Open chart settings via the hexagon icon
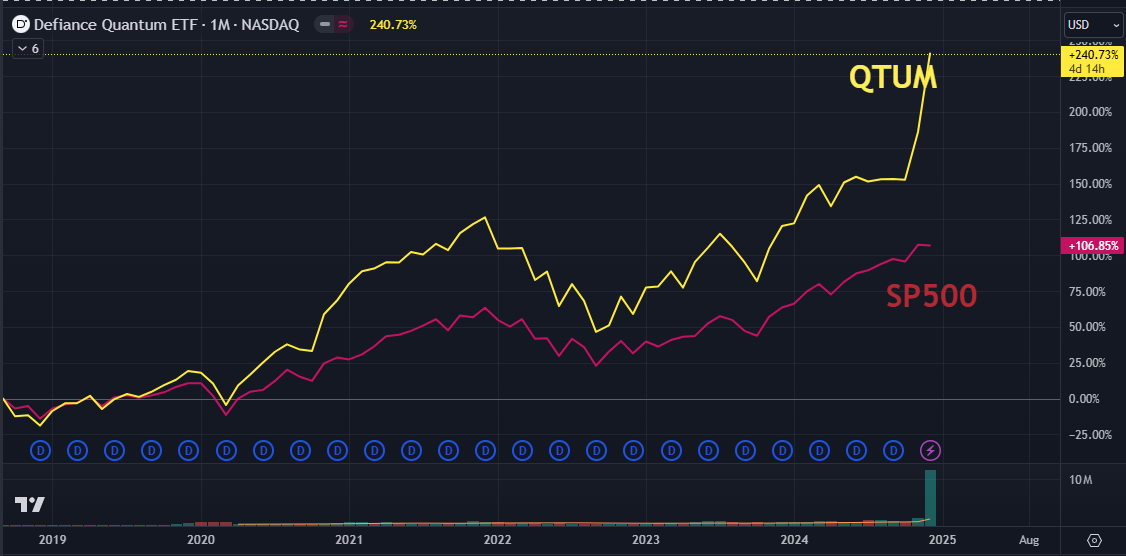 coord(1094,540)
